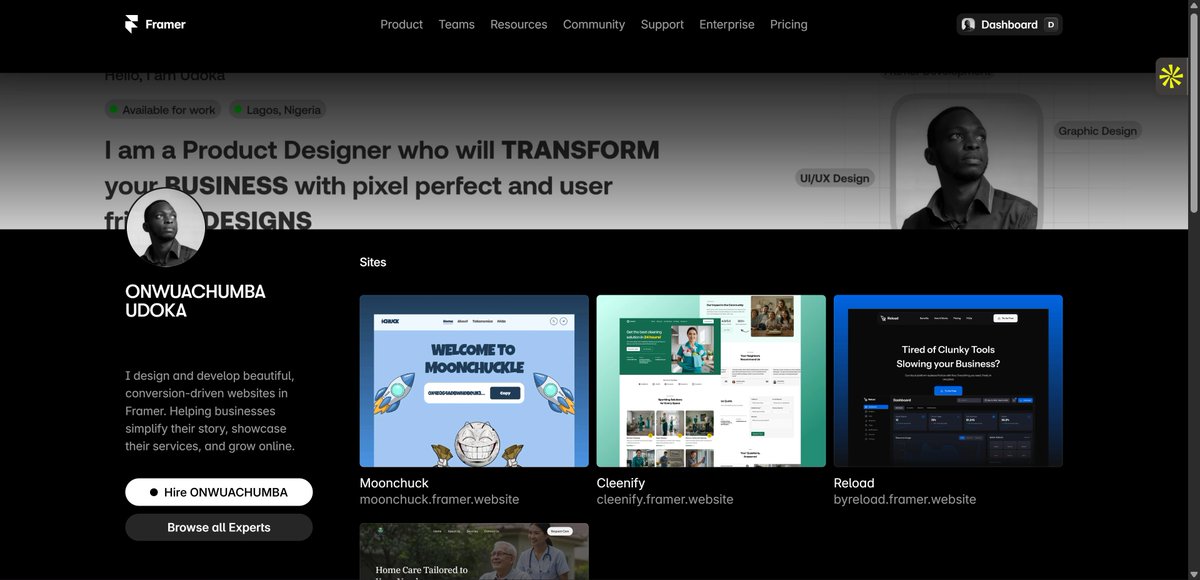Click the D keyboard shortcut badge
Image resolution: width=1200 pixels, height=580 pixels.
(1050, 23)
